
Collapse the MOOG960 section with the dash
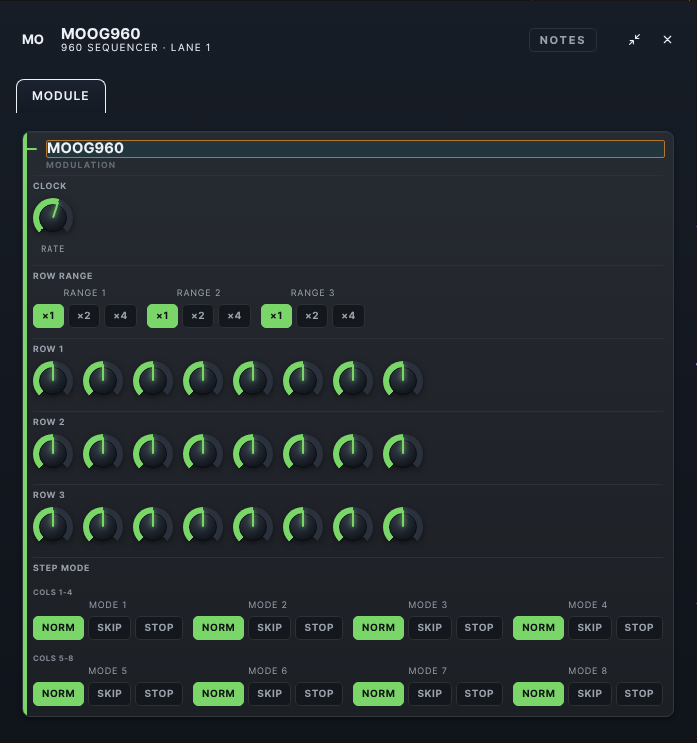tap(32, 149)
